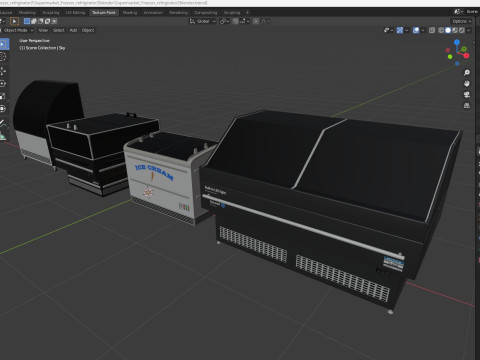Screen dimensions: 480x360
Task: Select the Transform tool
Action: pos(3,109)
